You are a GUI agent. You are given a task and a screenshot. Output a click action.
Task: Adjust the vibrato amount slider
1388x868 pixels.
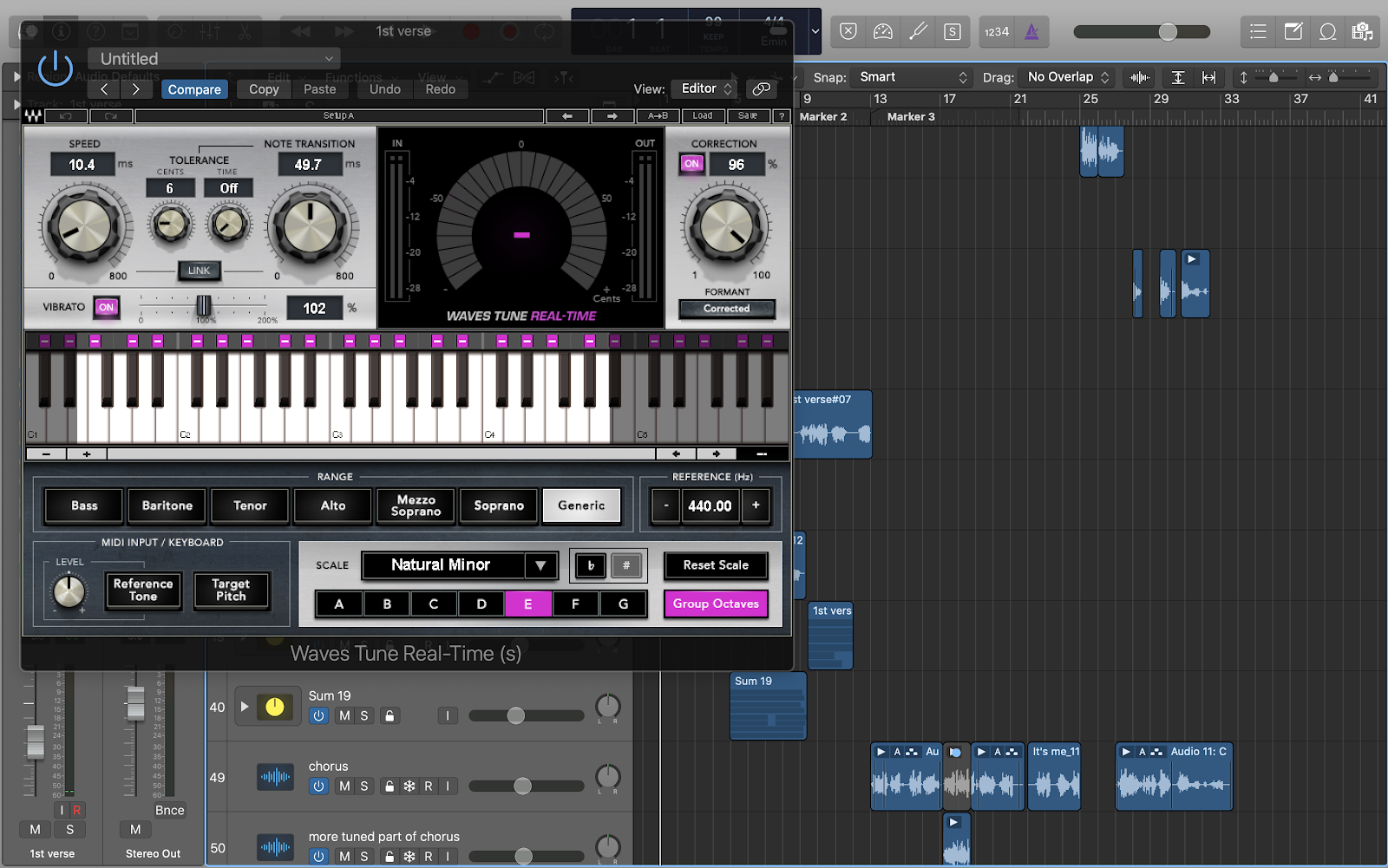(x=203, y=306)
